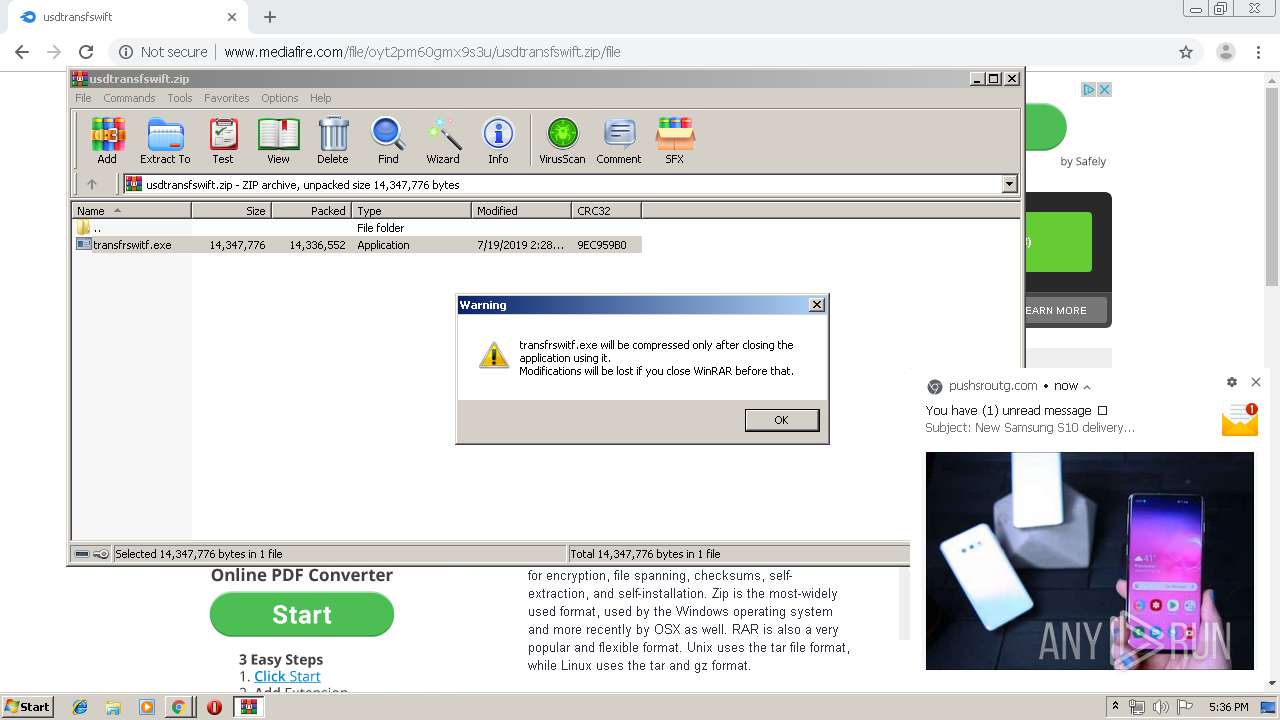
Task: Click the Delete toolbar icon
Action: pos(333,140)
